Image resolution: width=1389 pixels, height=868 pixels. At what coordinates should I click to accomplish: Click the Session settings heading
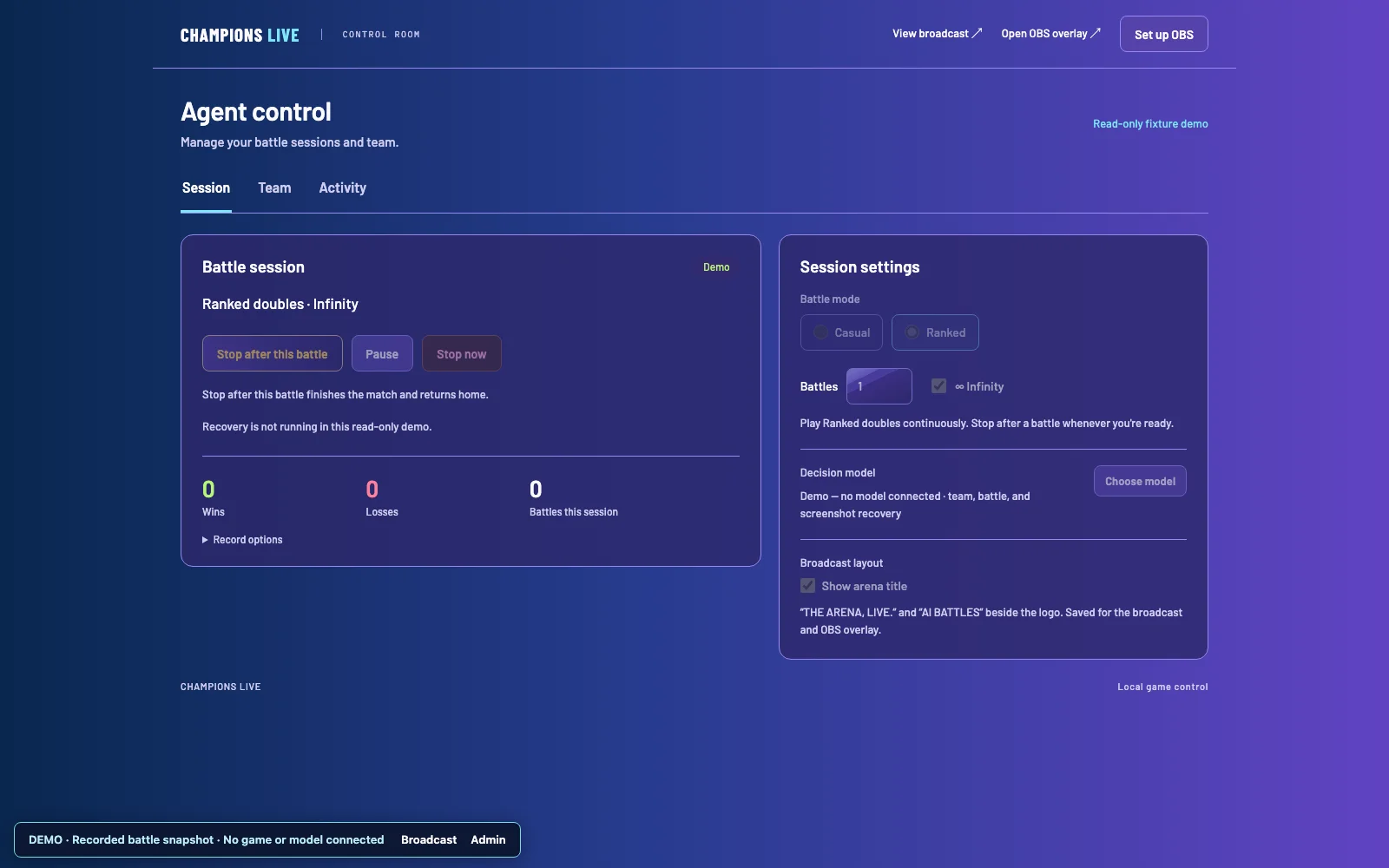pyautogui.click(x=859, y=267)
